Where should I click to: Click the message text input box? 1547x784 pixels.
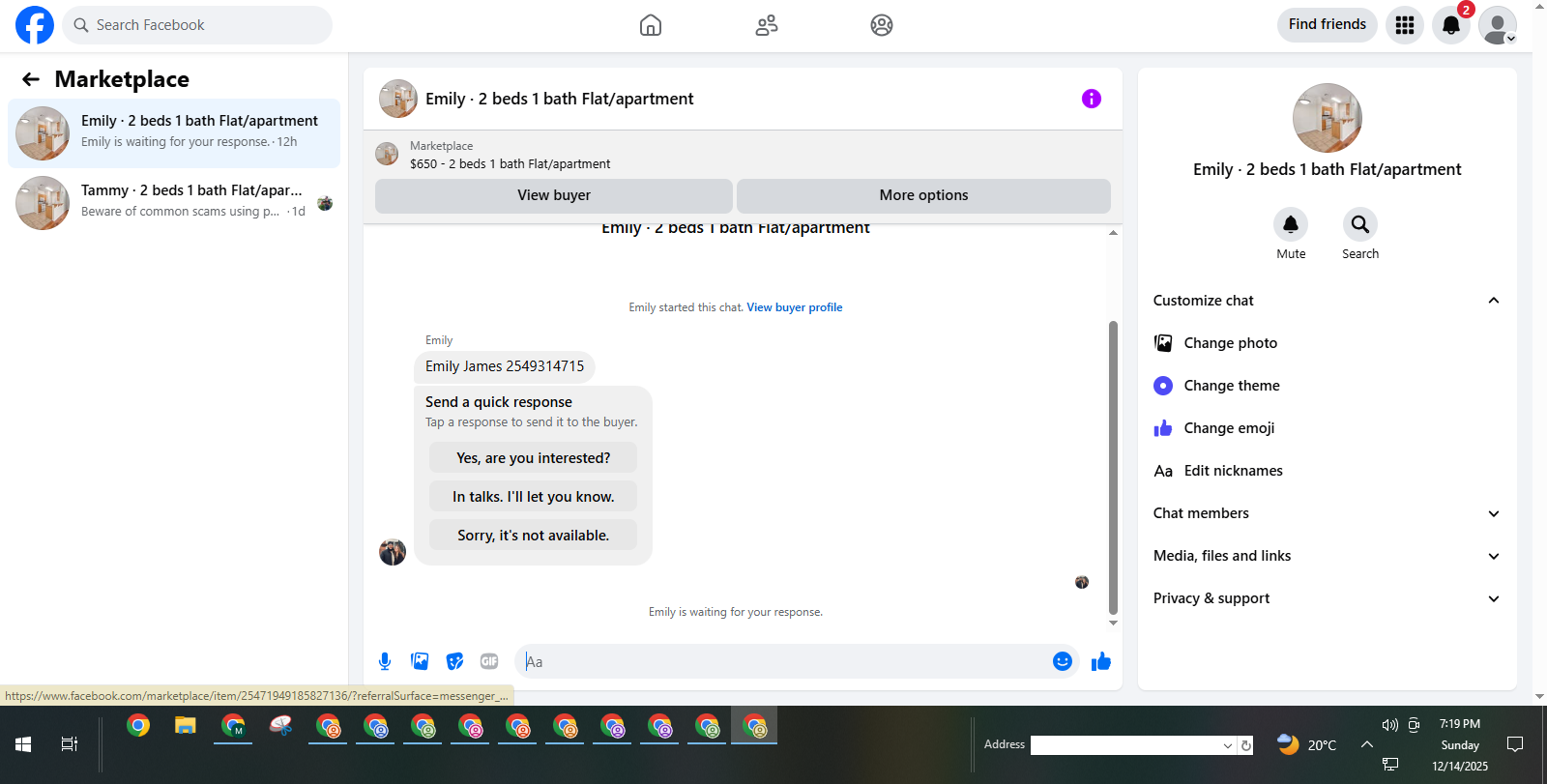pyautogui.click(x=783, y=661)
